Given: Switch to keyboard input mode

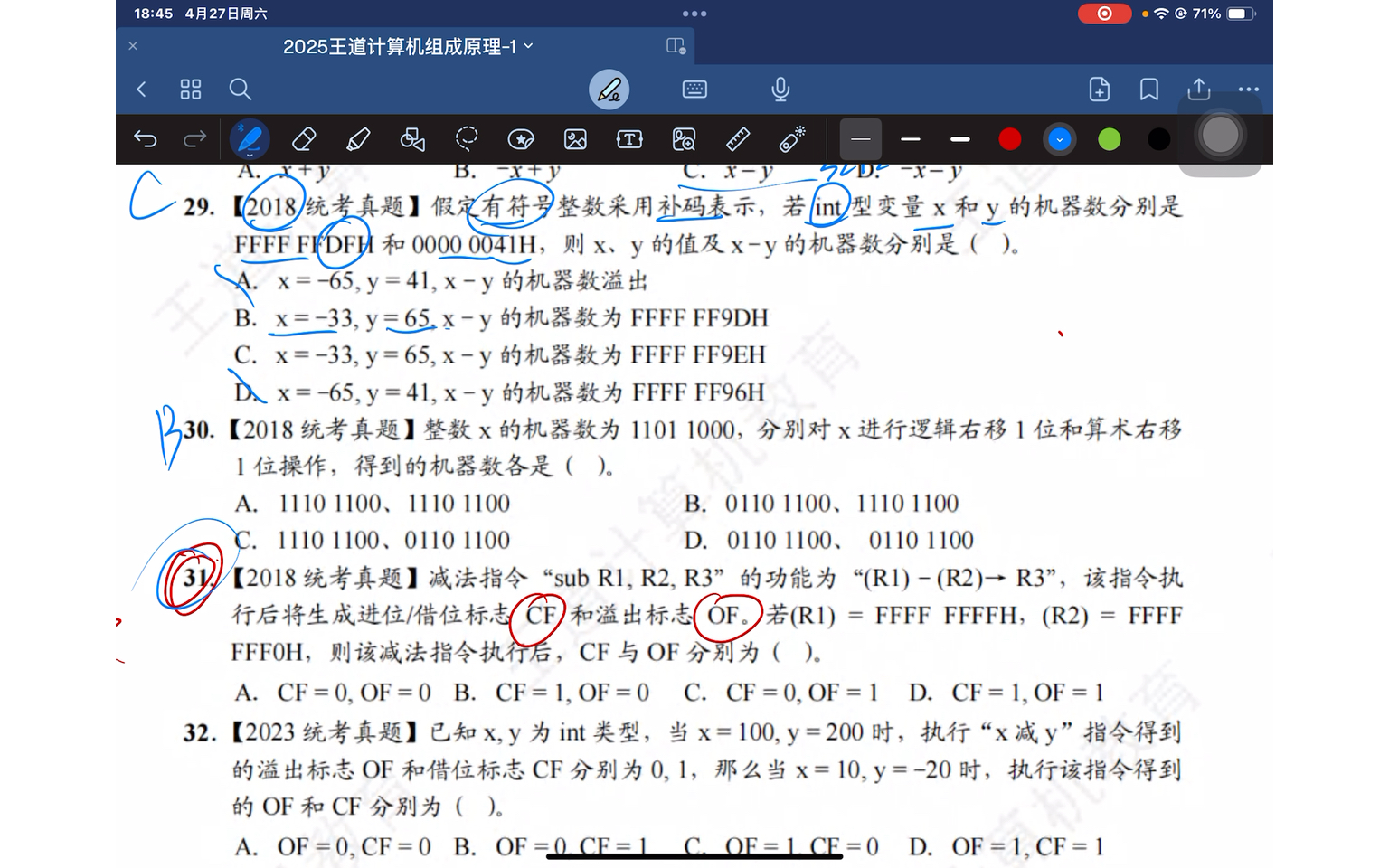Looking at the screenshot, I should point(694,89).
